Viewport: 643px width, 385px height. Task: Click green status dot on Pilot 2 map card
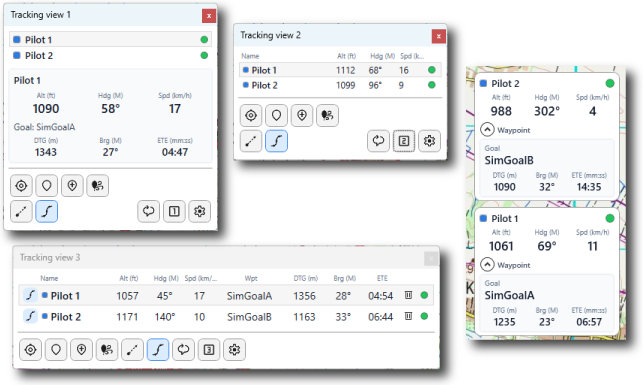[x=610, y=84]
